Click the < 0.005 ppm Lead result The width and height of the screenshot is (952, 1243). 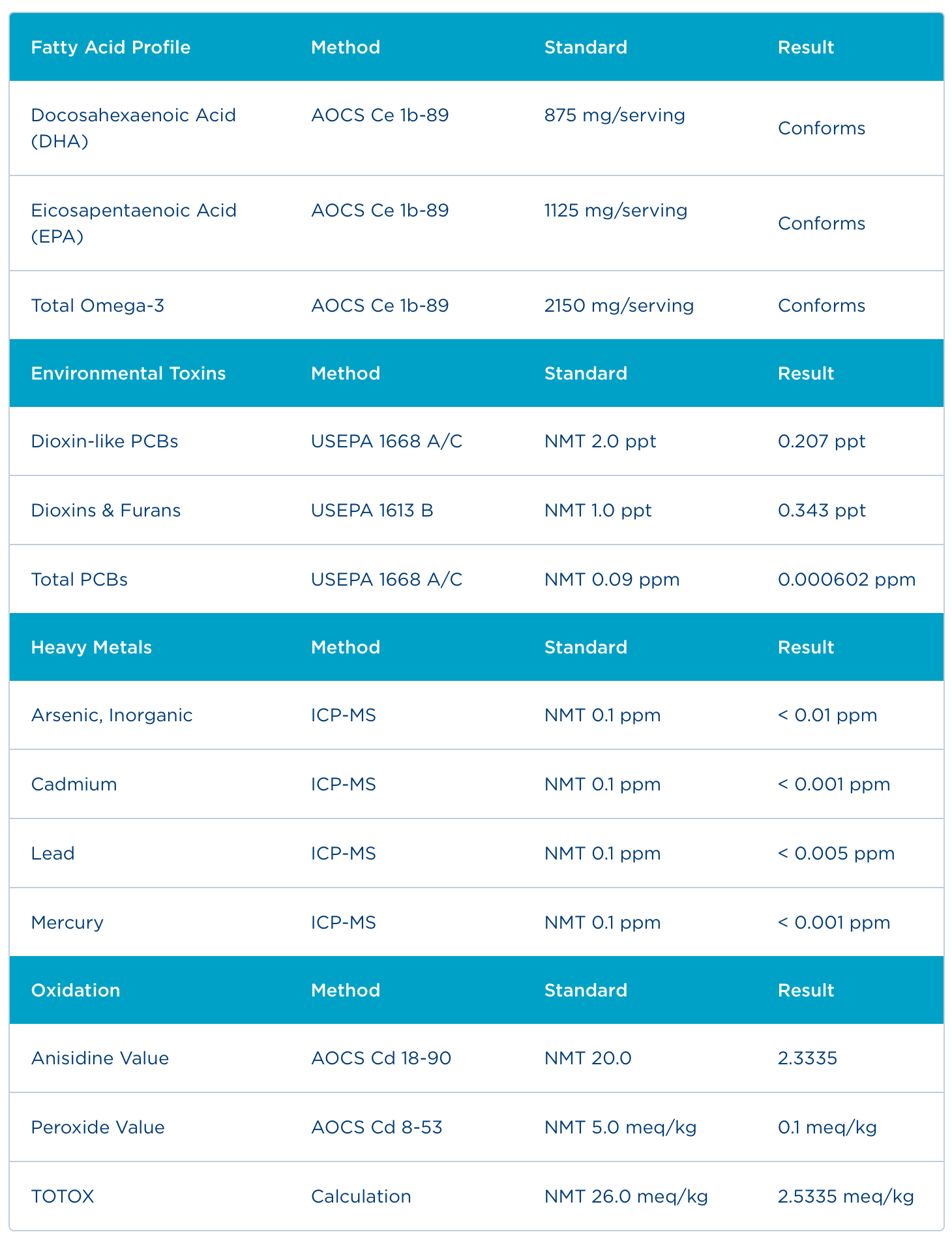click(836, 854)
